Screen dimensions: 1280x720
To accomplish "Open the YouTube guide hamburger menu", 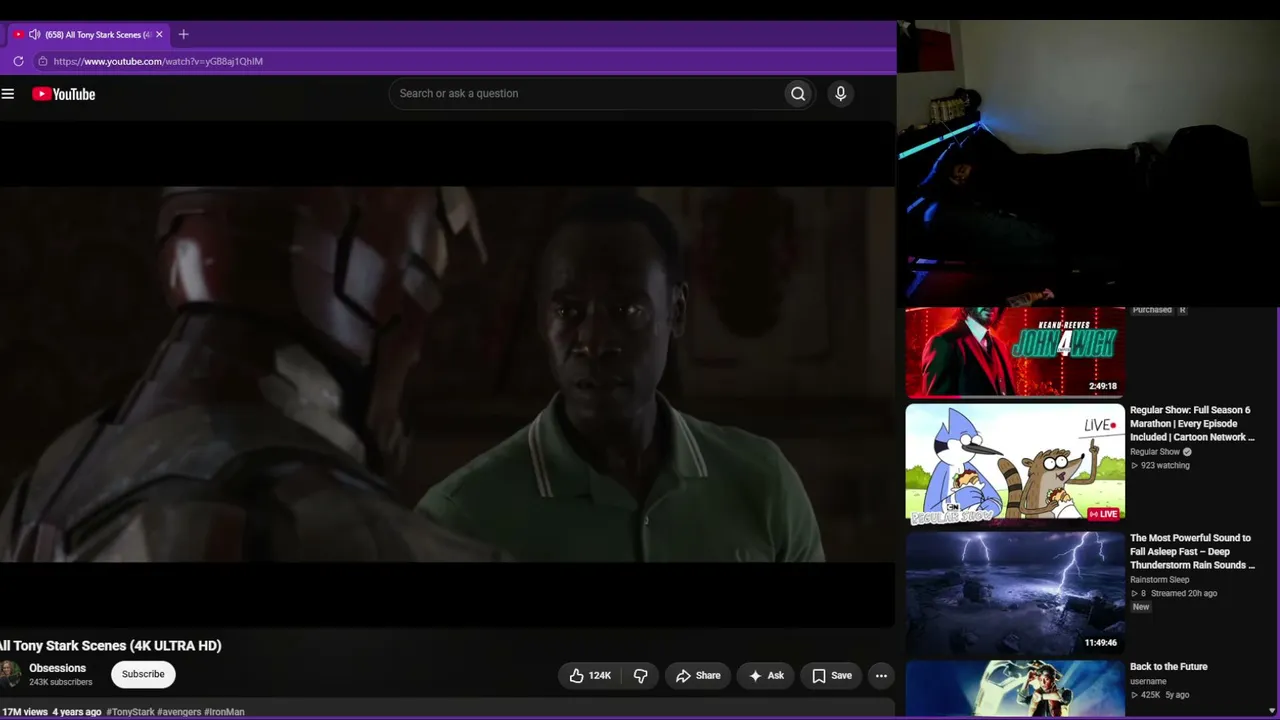I will (x=8, y=94).
